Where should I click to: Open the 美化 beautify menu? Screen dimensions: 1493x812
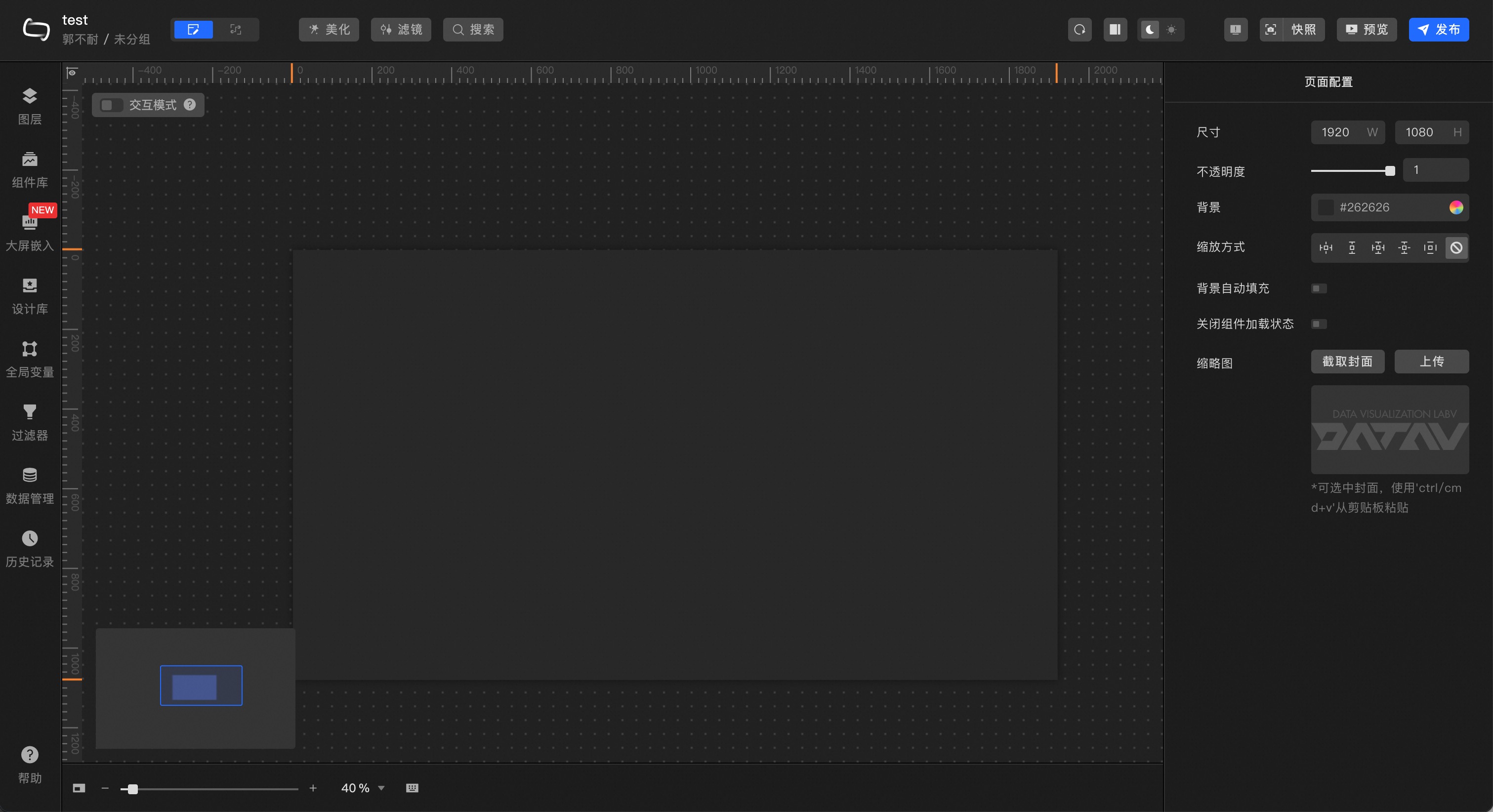tap(329, 30)
